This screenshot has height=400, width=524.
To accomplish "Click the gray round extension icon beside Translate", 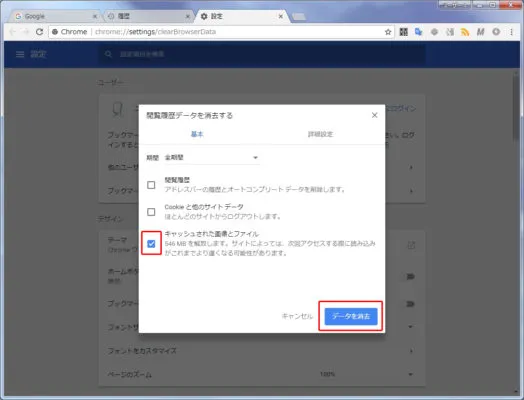I will click(x=434, y=32).
